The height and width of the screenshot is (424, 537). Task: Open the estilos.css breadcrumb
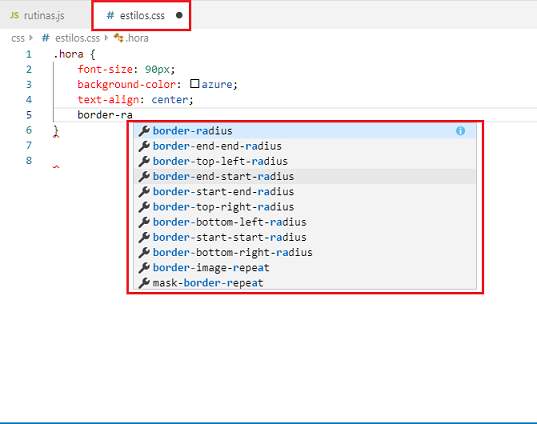click(x=77, y=38)
